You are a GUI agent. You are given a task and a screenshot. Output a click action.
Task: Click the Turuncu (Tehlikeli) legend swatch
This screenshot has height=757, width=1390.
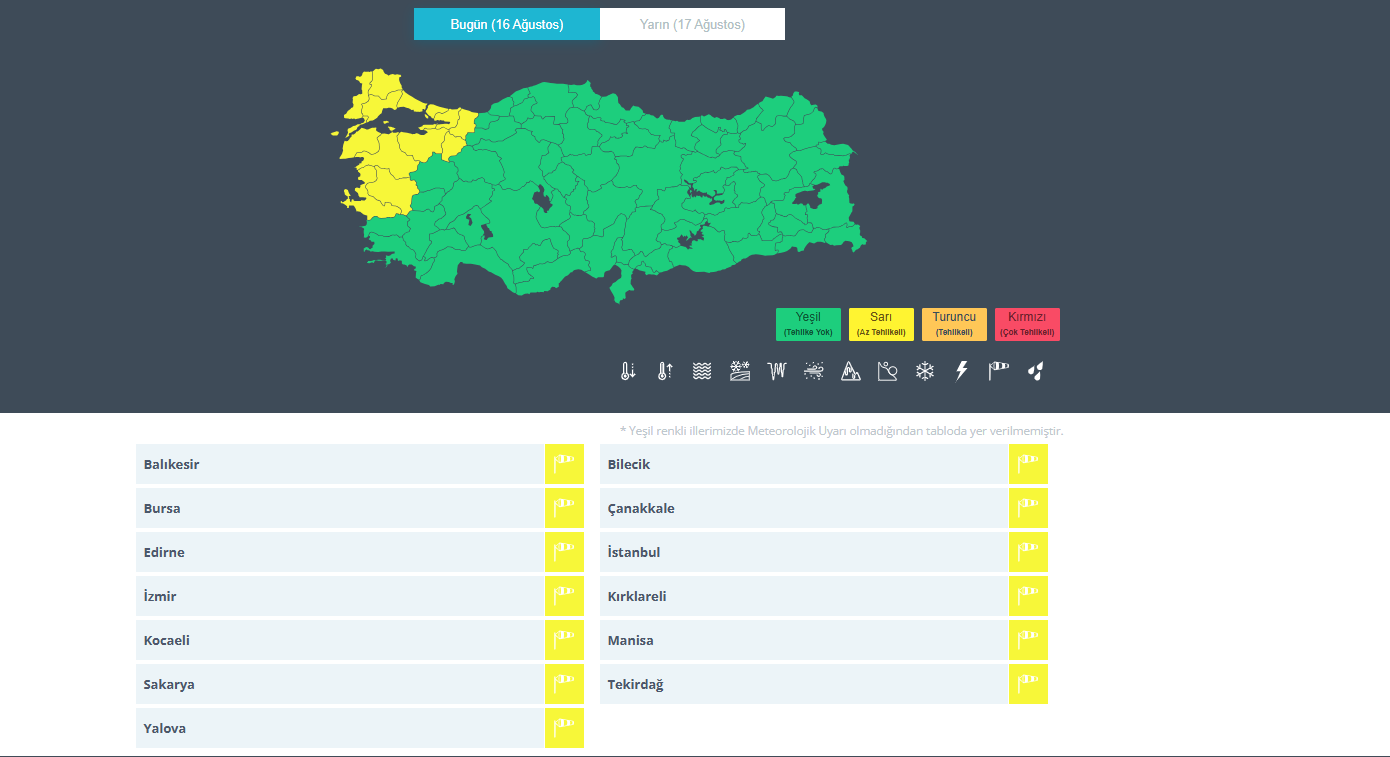pos(954,324)
